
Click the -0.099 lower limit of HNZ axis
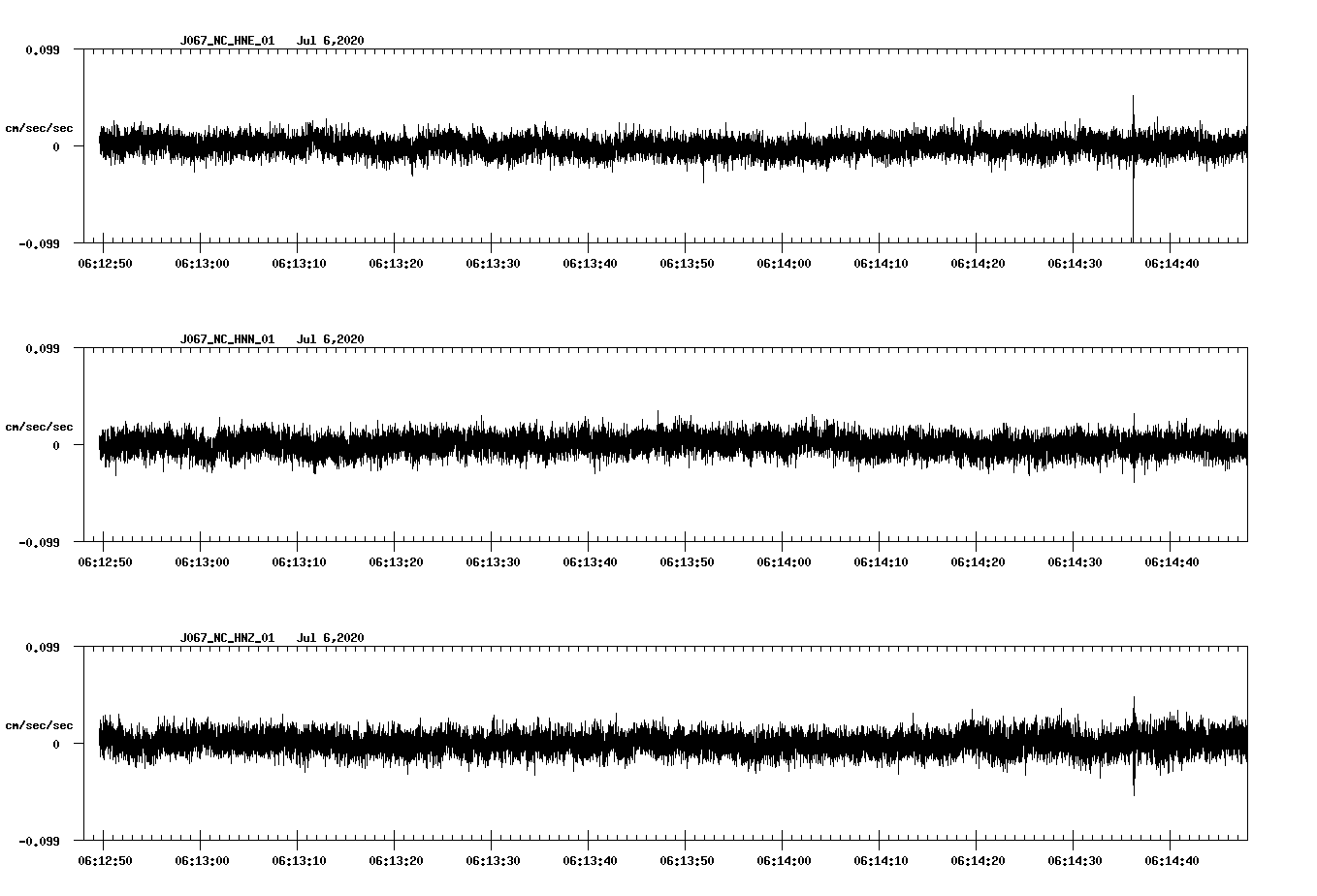tap(39, 842)
